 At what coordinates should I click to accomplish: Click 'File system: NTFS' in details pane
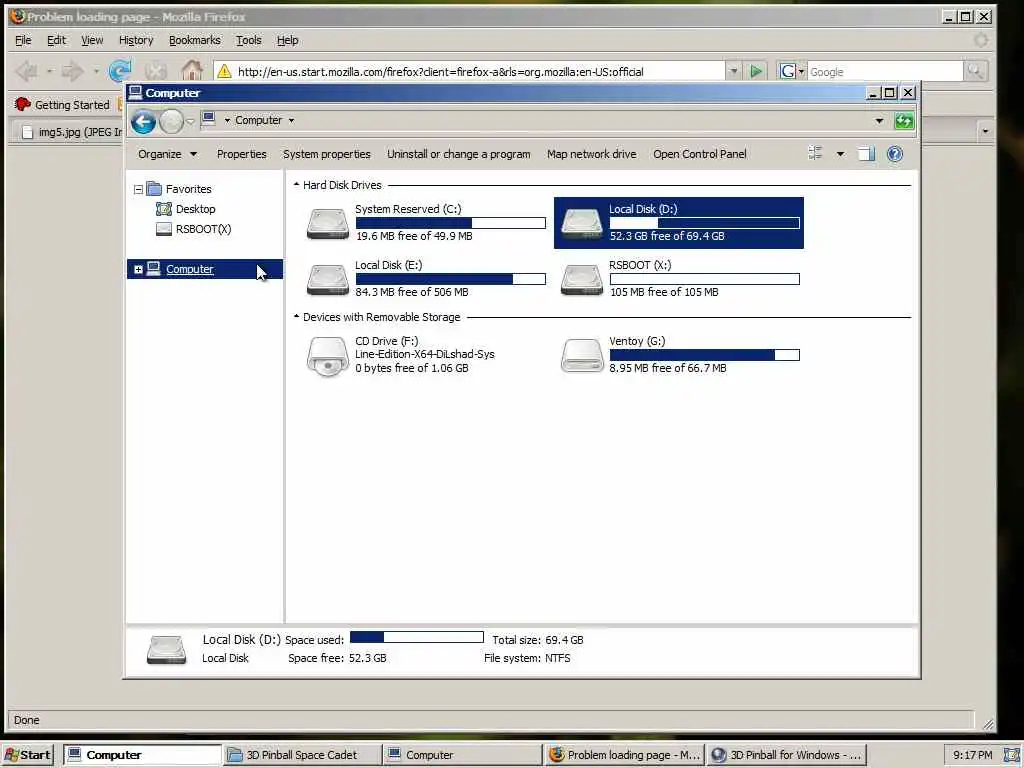point(527,658)
